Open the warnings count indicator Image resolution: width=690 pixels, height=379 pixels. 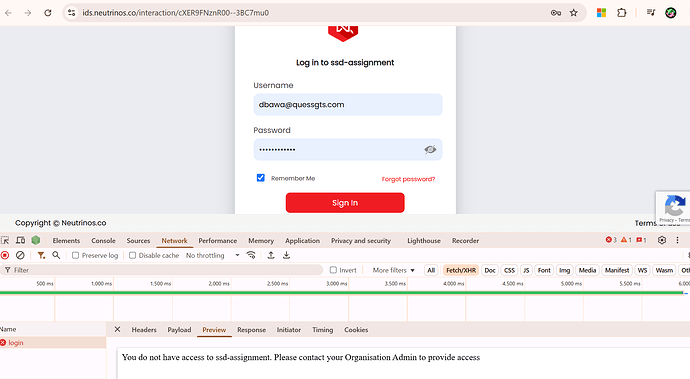point(626,240)
